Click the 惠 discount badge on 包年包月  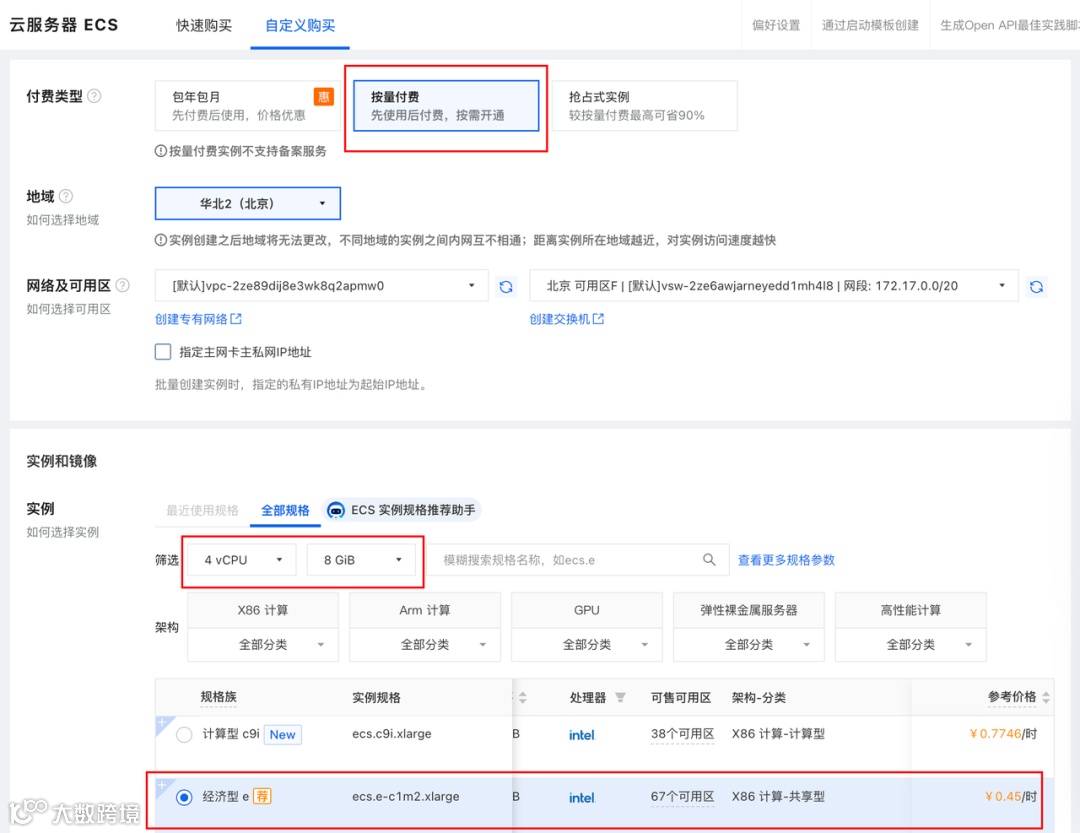(324, 96)
